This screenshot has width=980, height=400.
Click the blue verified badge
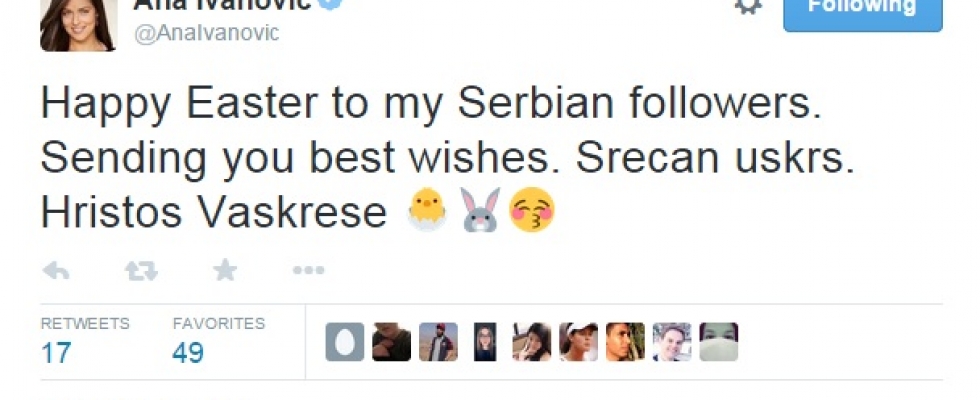click(332, 5)
